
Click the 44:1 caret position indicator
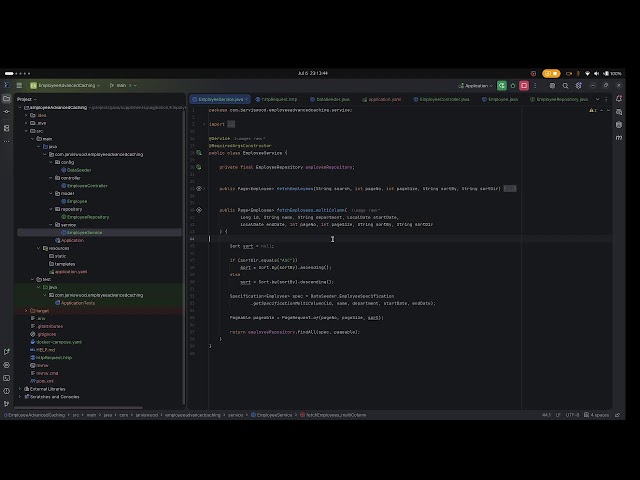click(x=546, y=415)
